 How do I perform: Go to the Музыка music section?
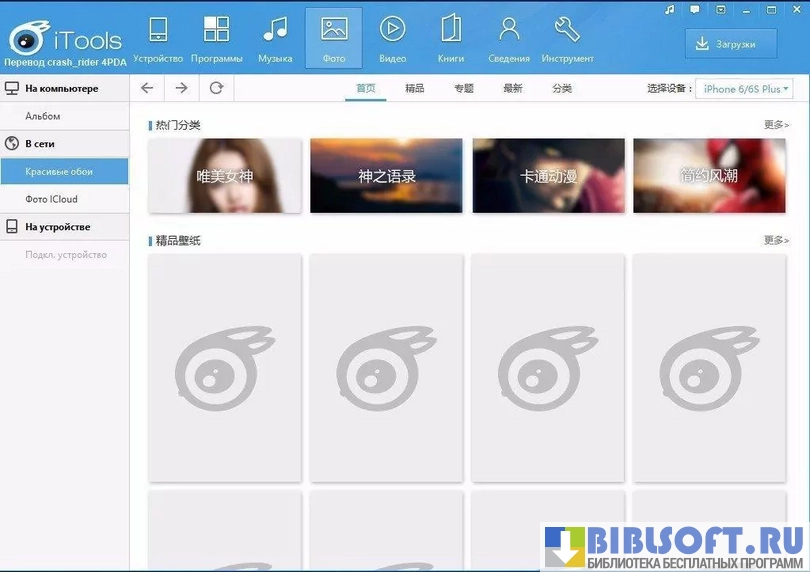[x=275, y=38]
